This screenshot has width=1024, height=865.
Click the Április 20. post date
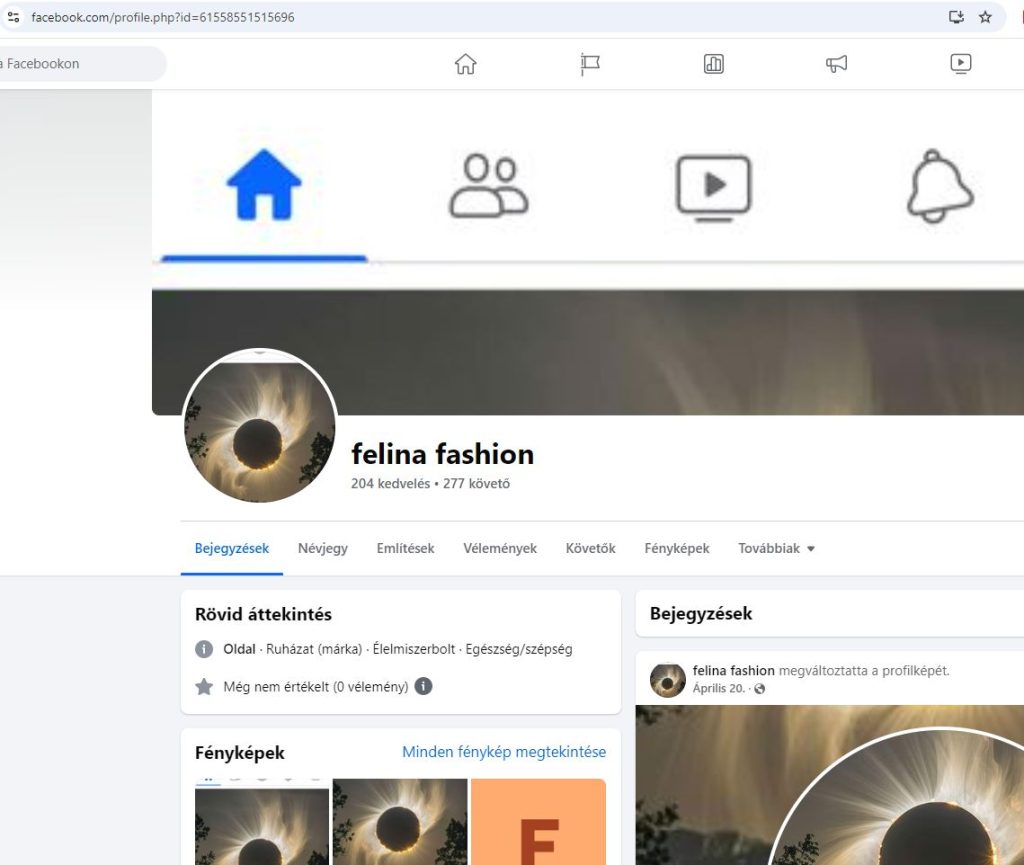[718, 688]
